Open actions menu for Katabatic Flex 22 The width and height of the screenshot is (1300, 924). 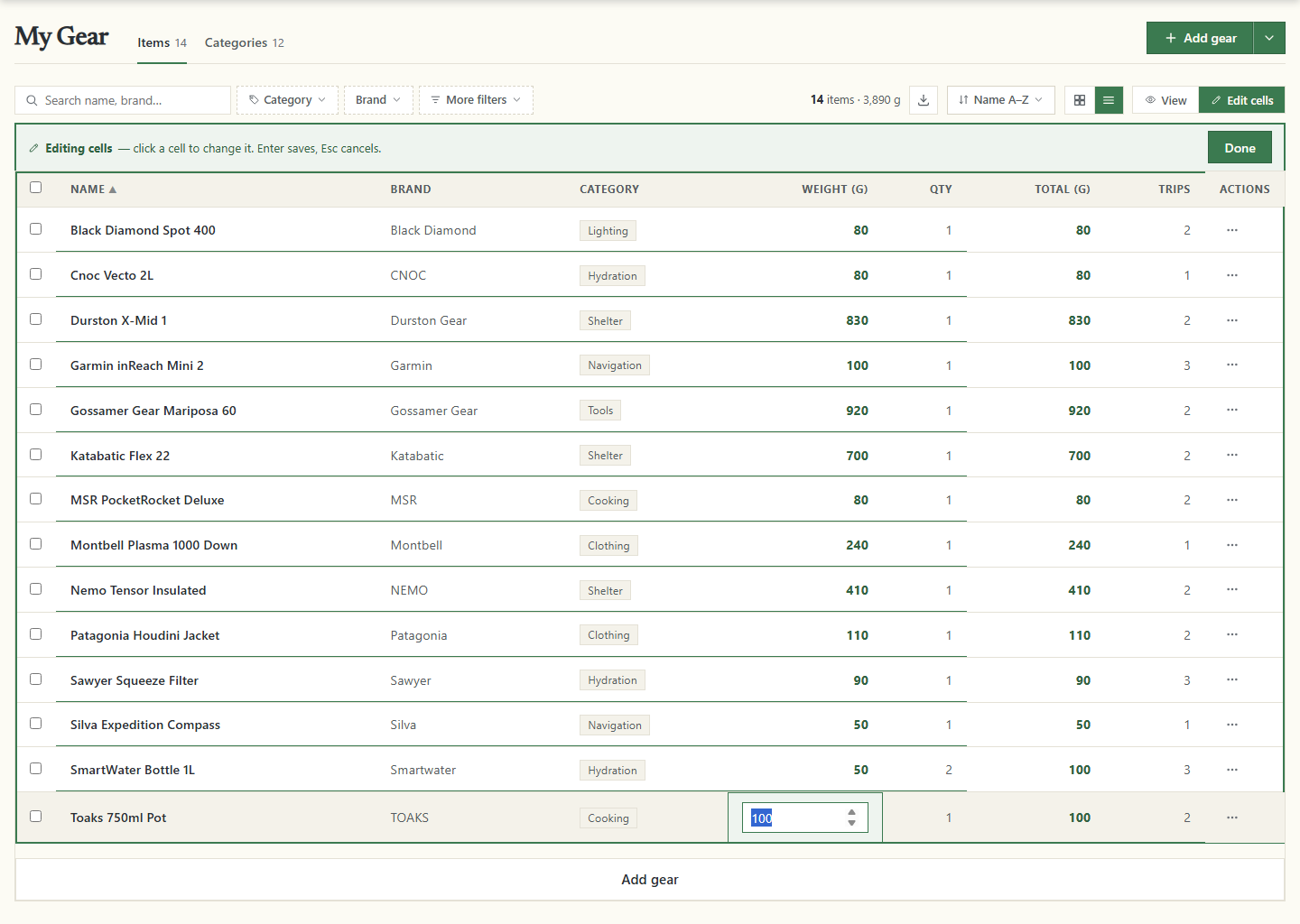[1232, 456]
